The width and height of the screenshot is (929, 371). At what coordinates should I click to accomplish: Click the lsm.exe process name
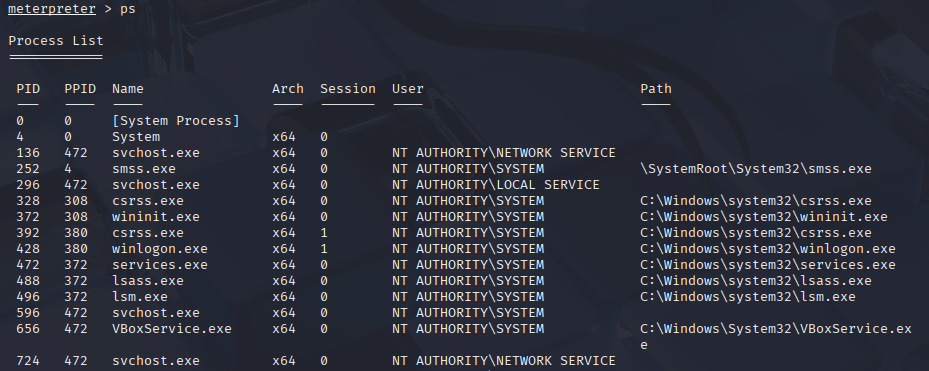tap(140, 297)
